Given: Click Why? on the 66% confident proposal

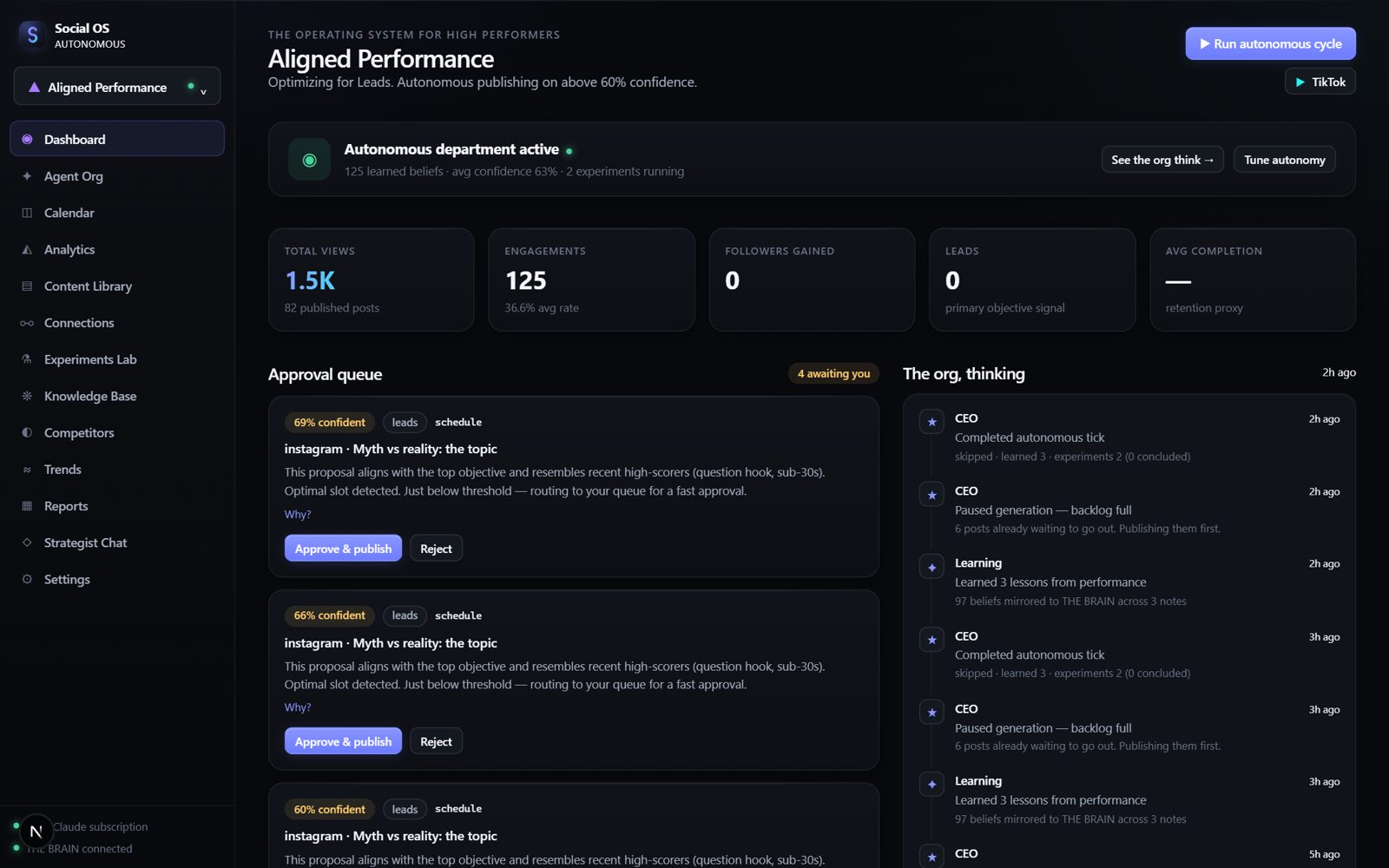Looking at the screenshot, I should tap(297, 707).
